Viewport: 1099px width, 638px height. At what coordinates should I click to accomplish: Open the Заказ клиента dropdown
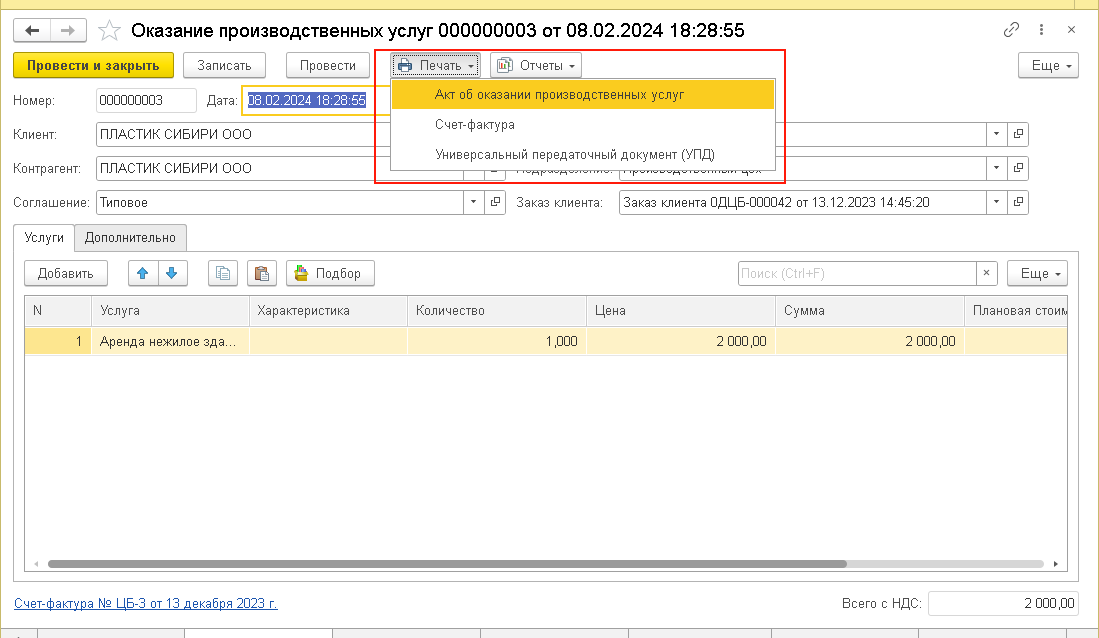click(x=996, y=202)
